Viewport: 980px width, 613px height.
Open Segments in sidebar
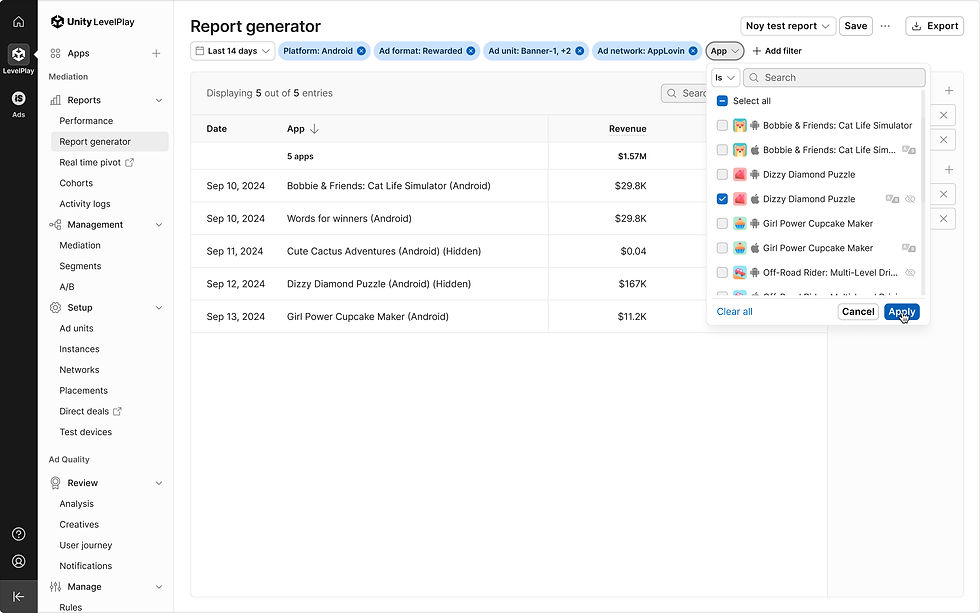coord(80,266)
